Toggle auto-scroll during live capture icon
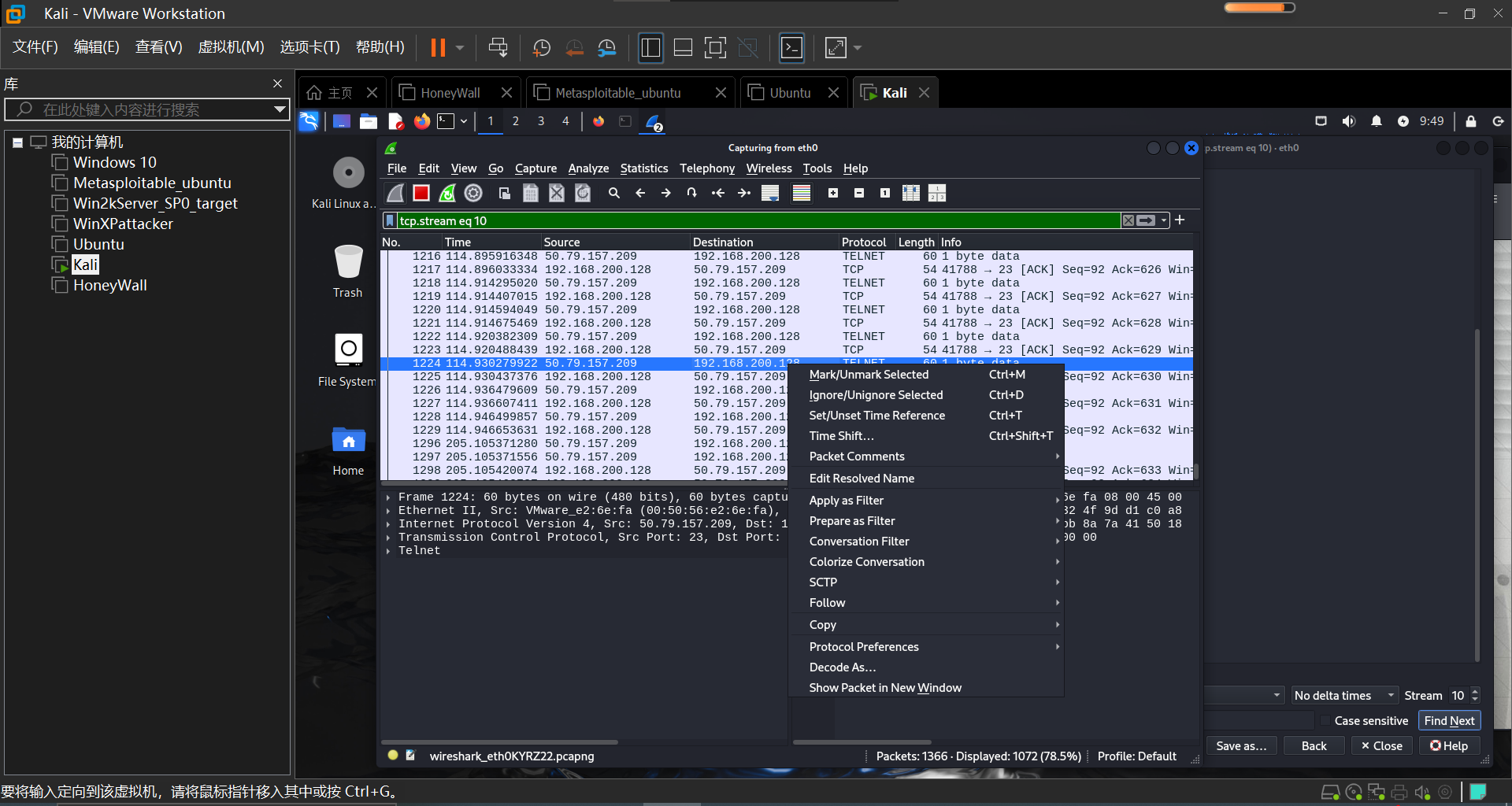Image resolution: width=1512 pixels, height=806 pixels. tap(770, 193)
